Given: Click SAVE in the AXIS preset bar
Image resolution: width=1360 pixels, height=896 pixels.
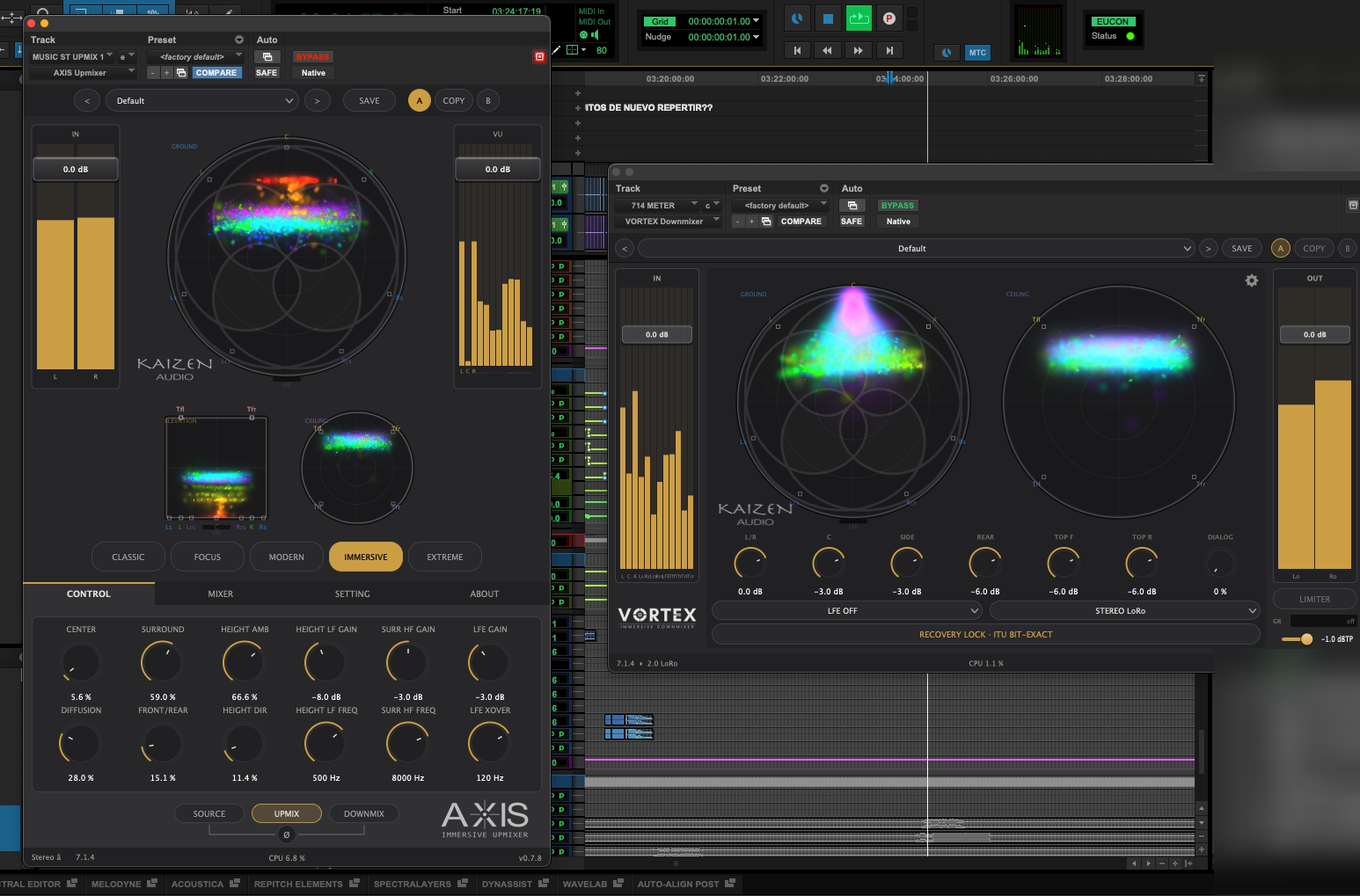Looking at the screenshot, I should click(x=369, y=100).
